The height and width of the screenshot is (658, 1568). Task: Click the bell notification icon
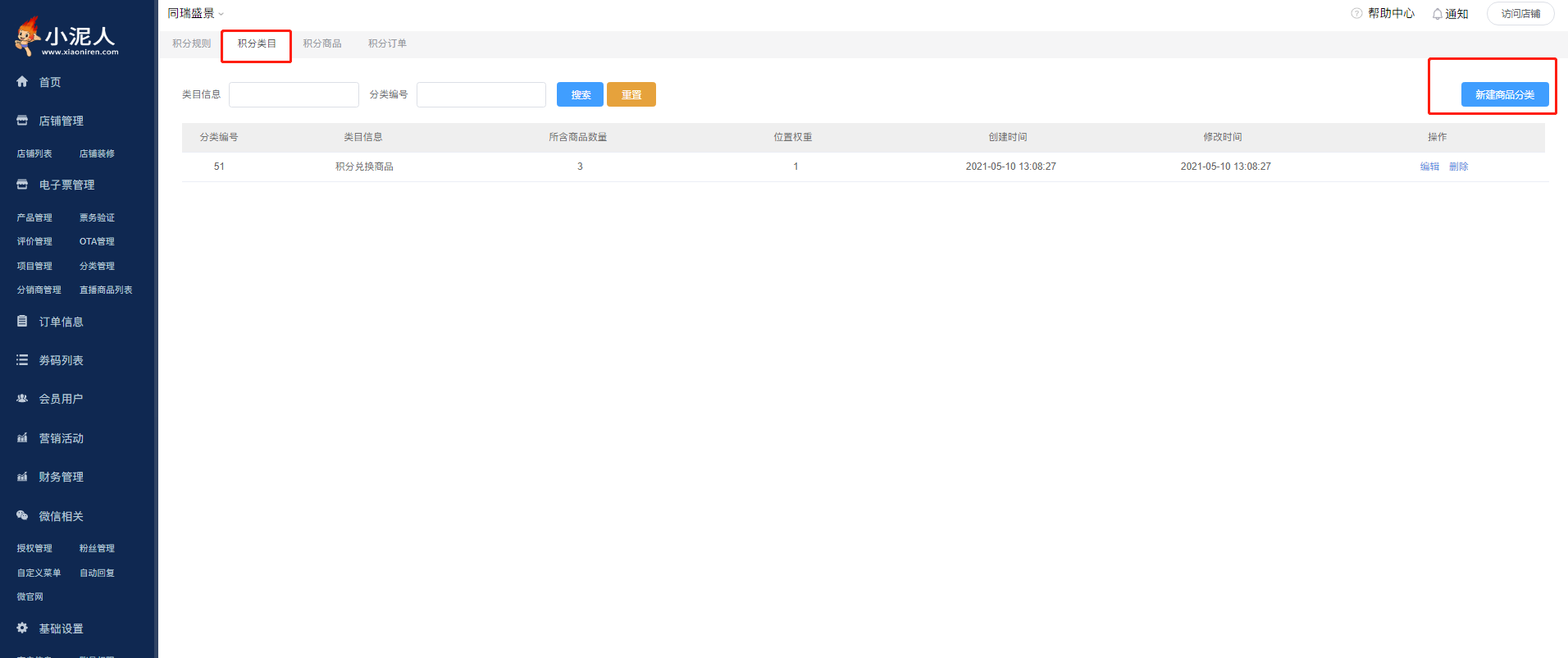(1437, 14)
